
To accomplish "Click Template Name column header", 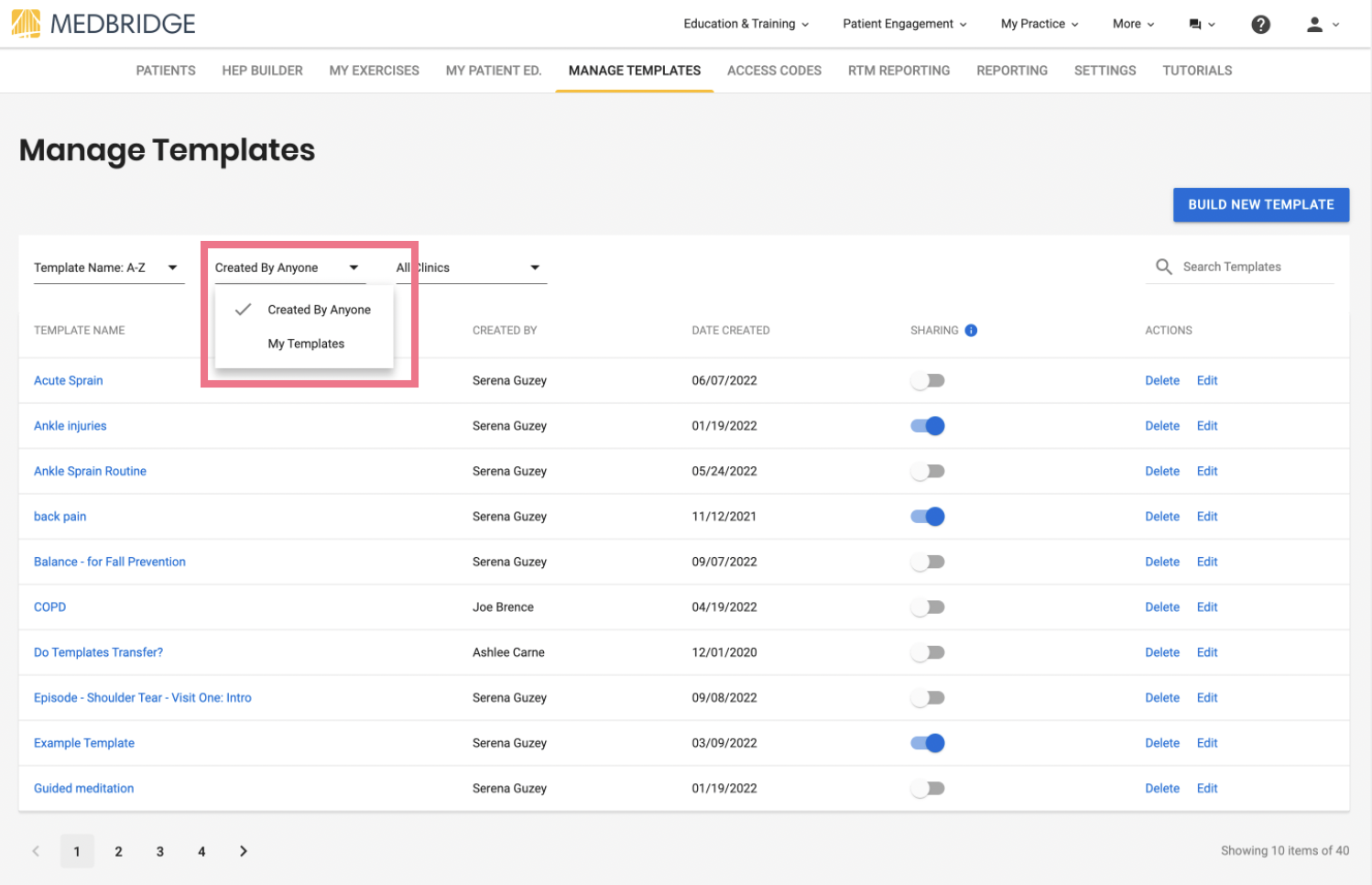I will pos(80,331).
